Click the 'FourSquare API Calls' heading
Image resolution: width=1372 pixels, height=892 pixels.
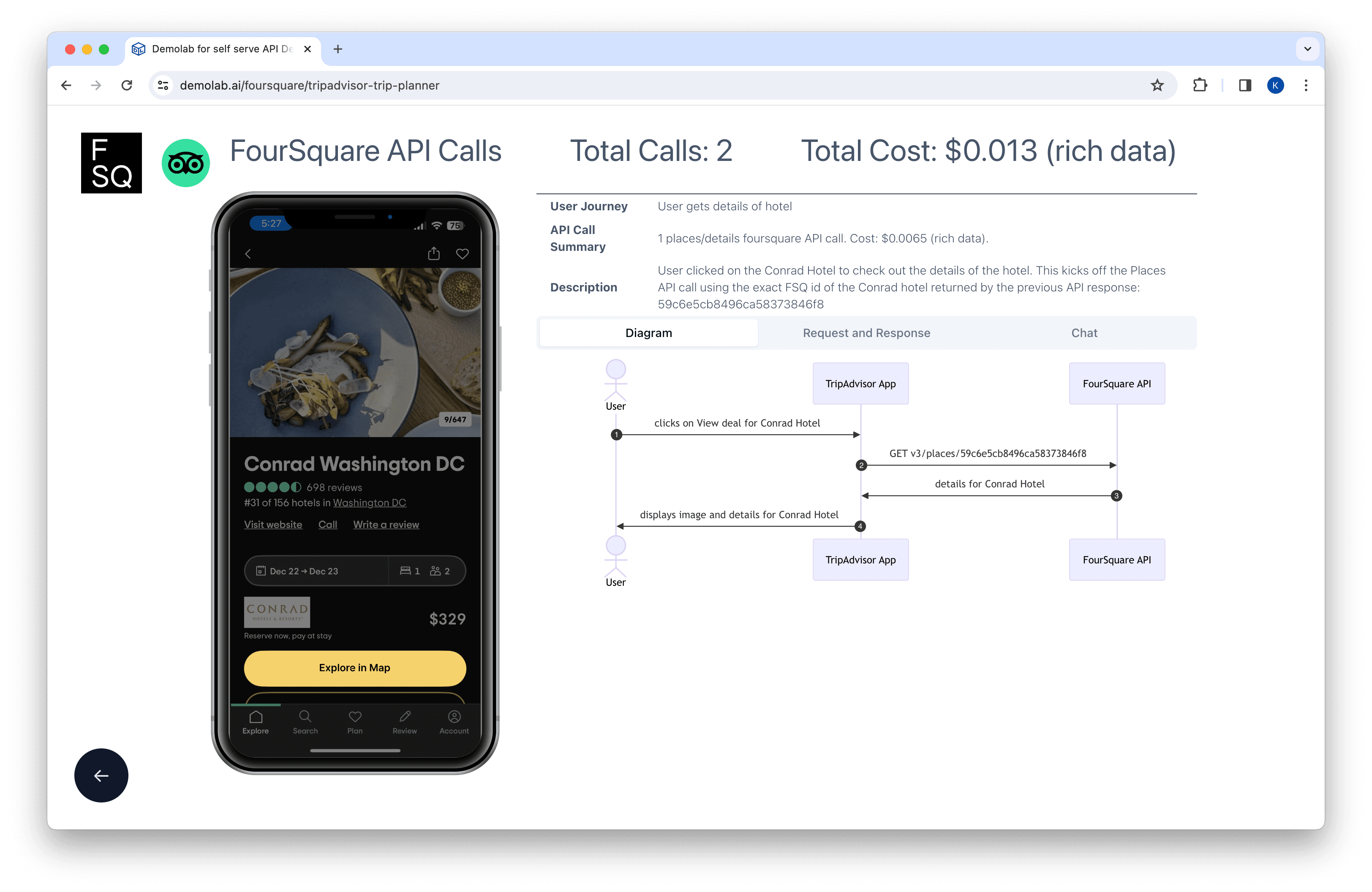click(365, 151)
